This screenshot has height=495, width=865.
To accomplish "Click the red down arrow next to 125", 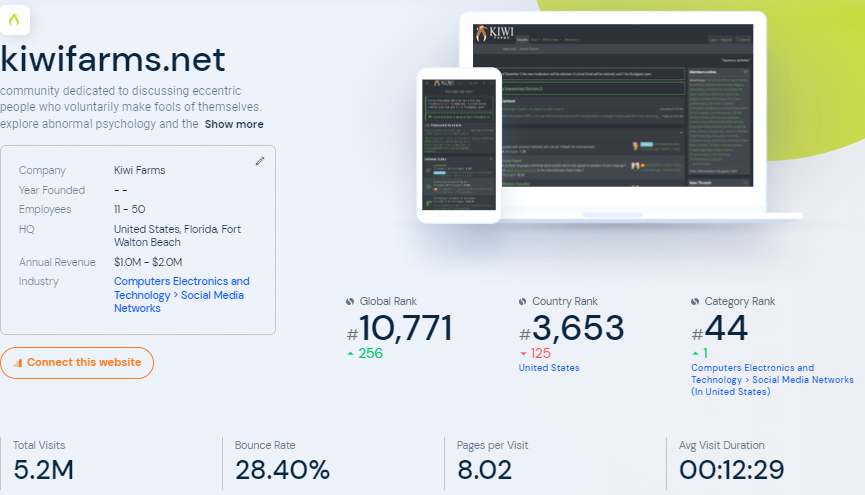I will (x=523, y=354).
